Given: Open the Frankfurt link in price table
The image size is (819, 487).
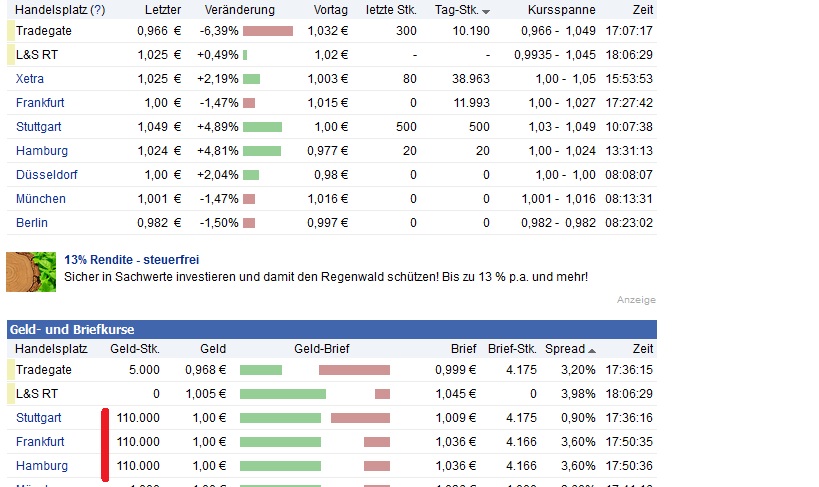Looking at the screenshot, I should point(40,103).
